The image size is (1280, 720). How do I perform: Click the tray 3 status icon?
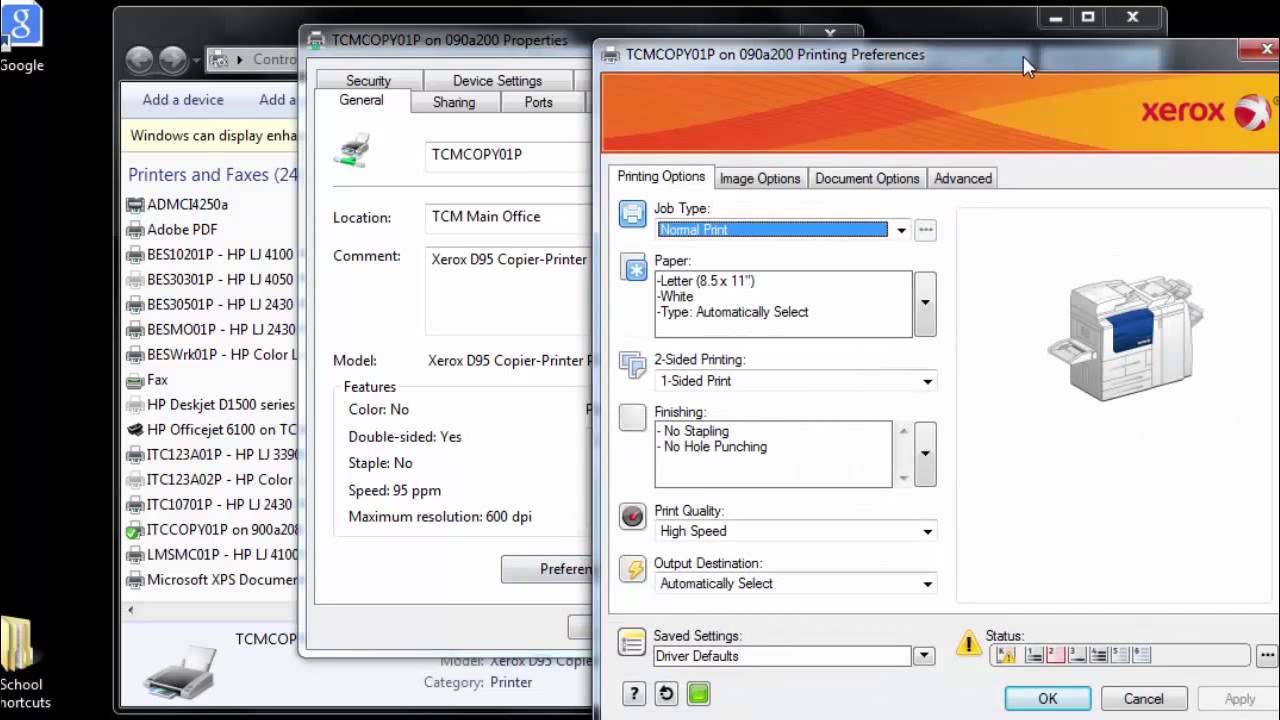[1077, 655]
